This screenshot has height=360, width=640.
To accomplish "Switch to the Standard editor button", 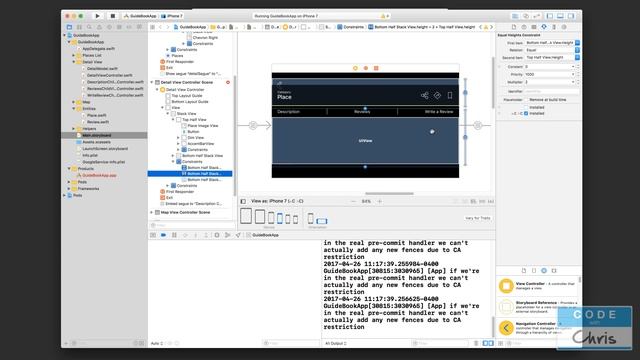I will click(515, 16).
